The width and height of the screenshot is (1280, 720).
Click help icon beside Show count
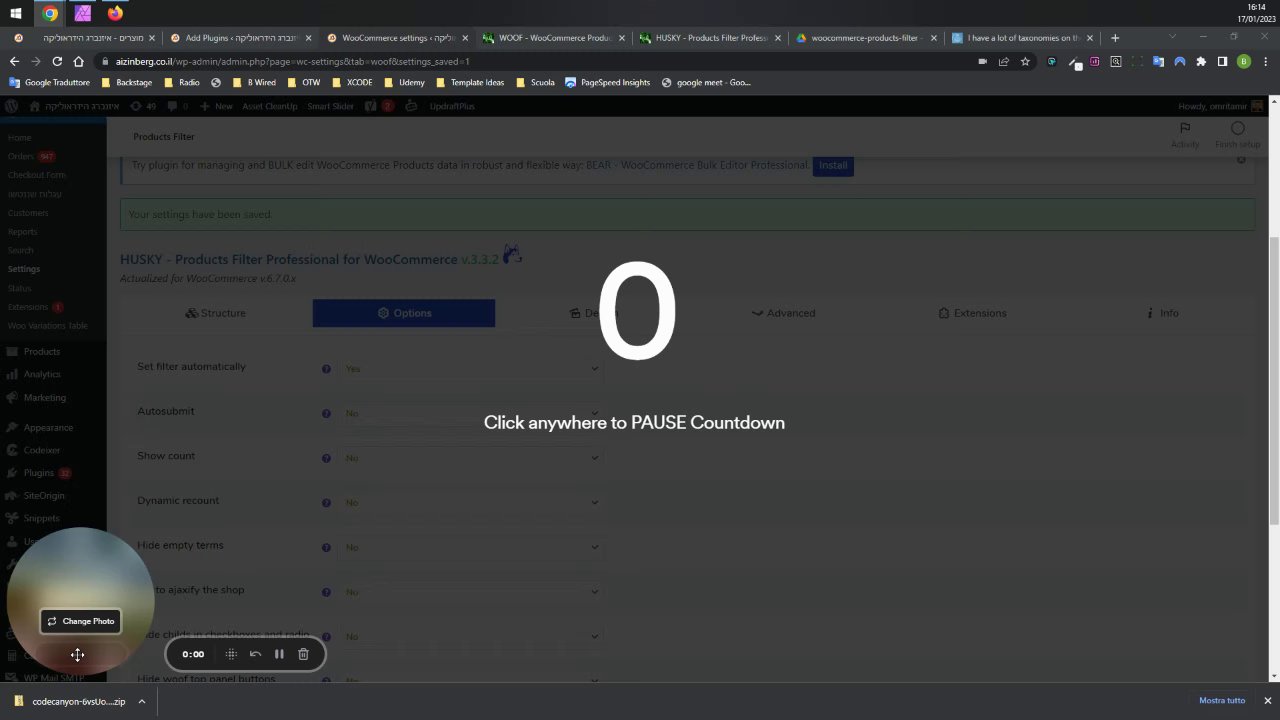coord(326,458)
